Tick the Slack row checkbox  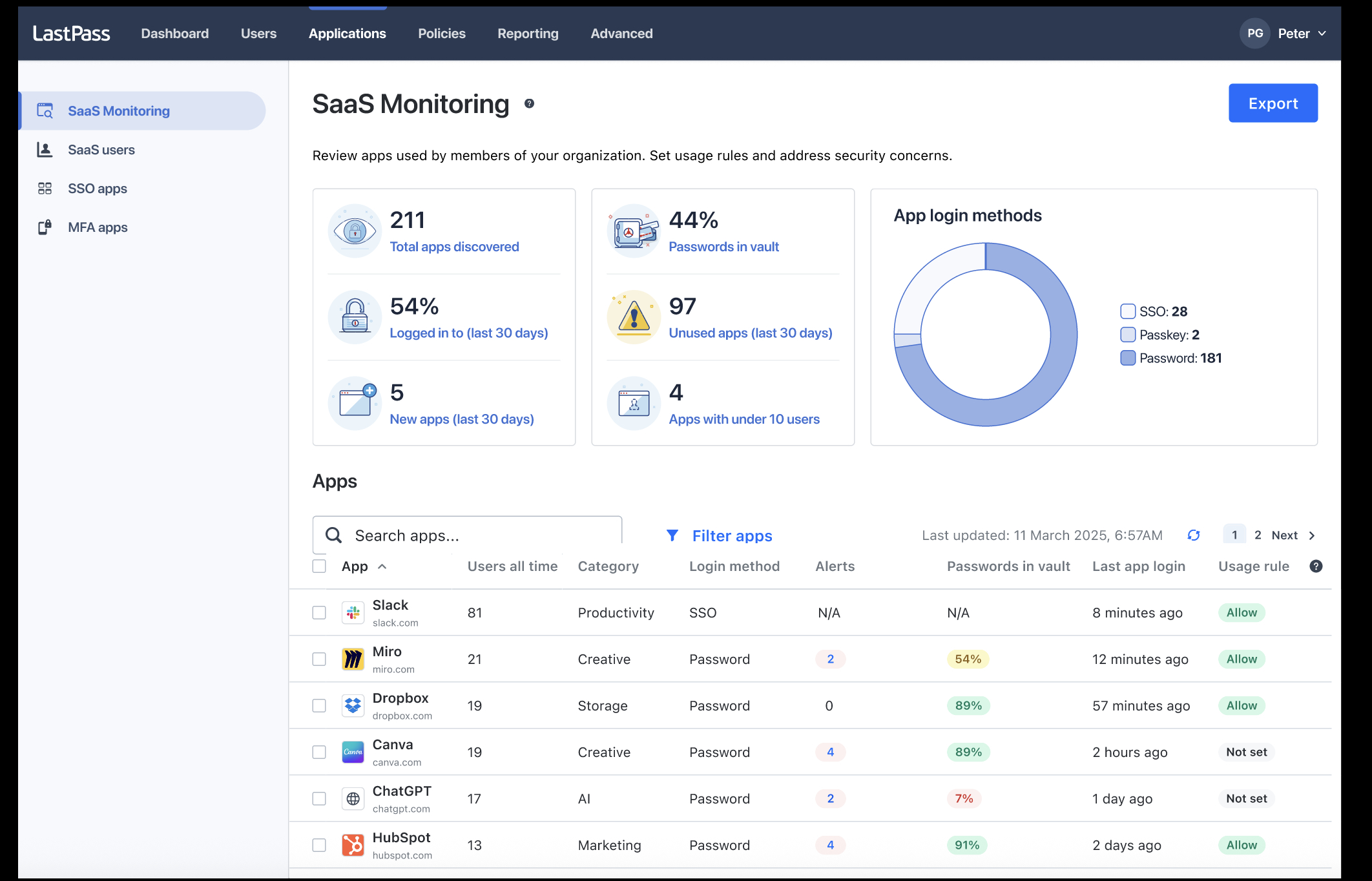tap(319, 612)
